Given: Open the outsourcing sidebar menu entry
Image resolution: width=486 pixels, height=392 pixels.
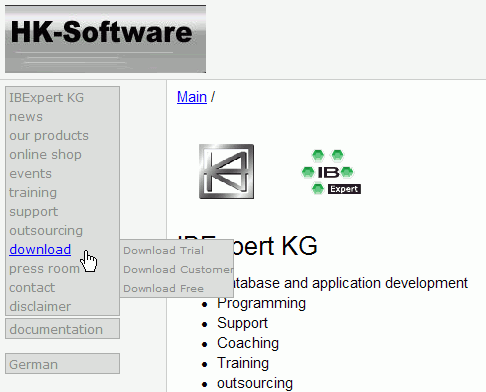Looking at the screenshot, I should pyautogui.click(x=46, y=231).
